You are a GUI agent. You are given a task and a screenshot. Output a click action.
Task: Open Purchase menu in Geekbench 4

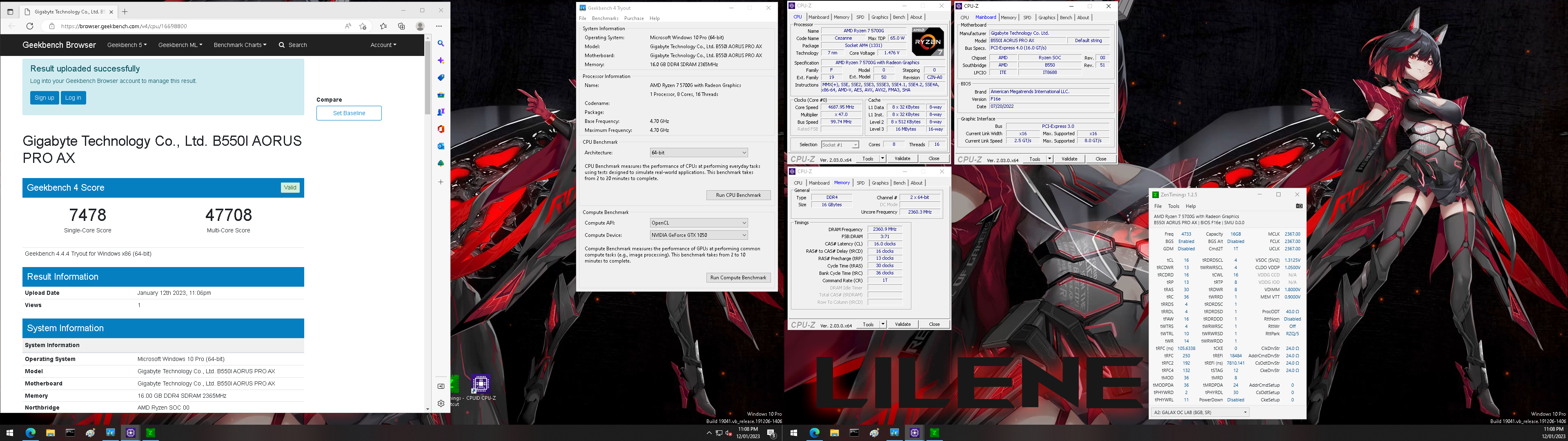click(x=634, y=18)
